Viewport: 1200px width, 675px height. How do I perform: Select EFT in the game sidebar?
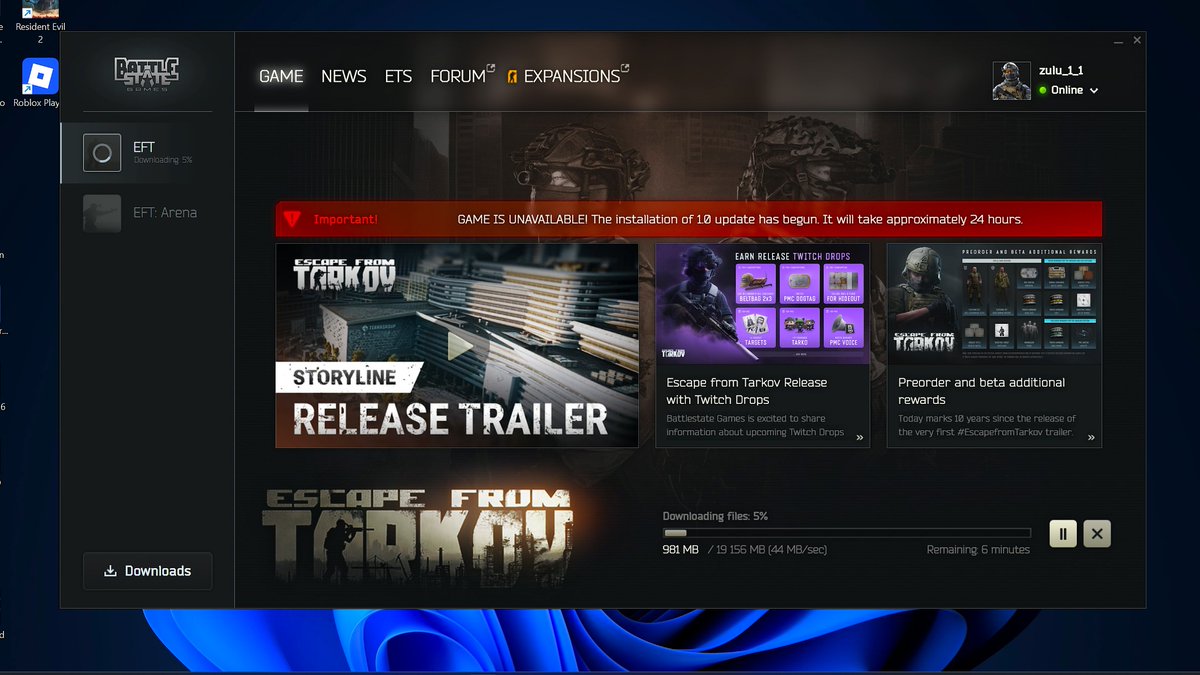148,153
